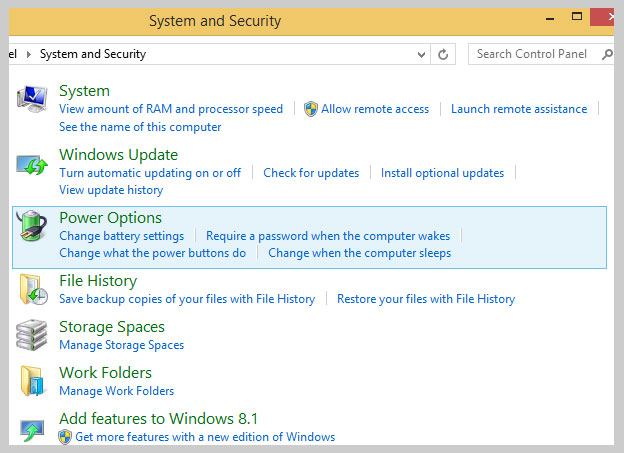624x453 pixels.
Task: Select Check for updates link
Action: (x=311, y=173)
